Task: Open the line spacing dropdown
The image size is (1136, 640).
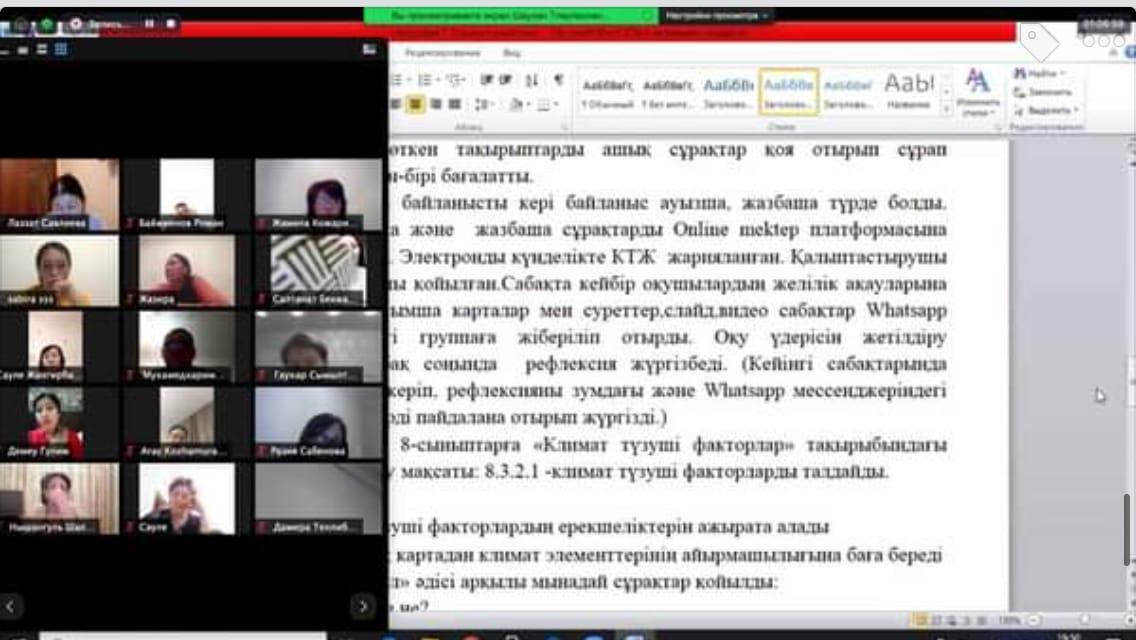Action: tap(484, 104)
